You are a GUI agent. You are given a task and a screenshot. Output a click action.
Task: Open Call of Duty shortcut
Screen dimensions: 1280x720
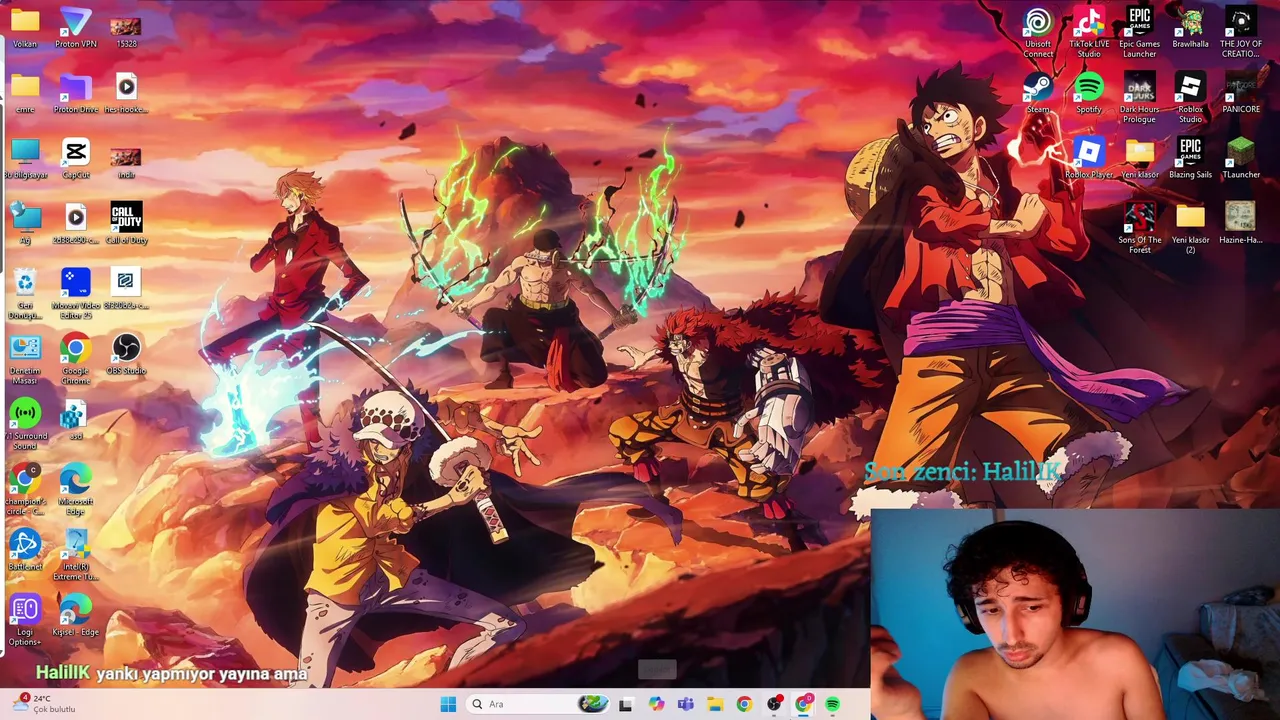[x=126, y=223]
